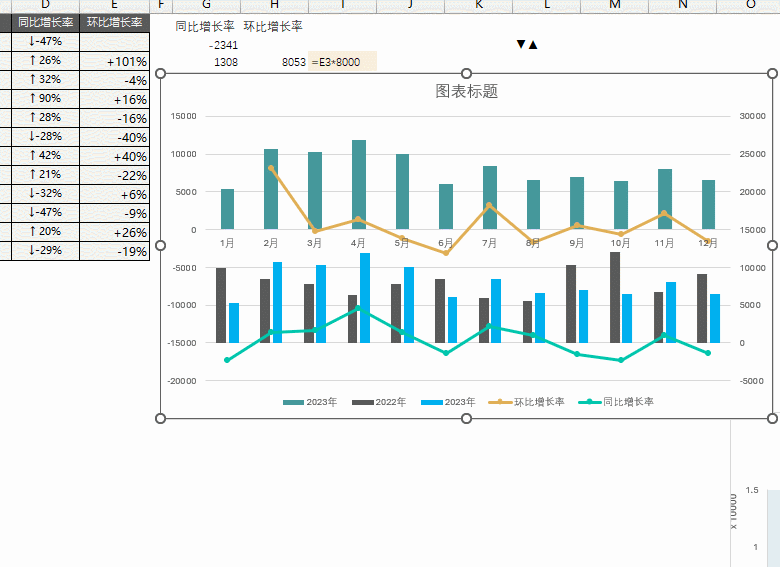Select the cell showing ↑42%

[x=45, y=156]
